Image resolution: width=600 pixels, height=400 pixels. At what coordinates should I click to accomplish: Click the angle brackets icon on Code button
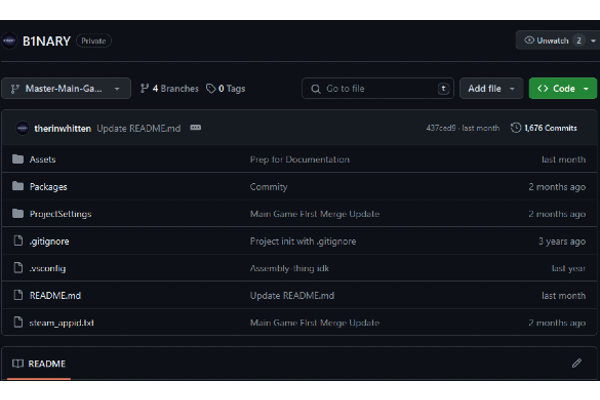(543, 89)
